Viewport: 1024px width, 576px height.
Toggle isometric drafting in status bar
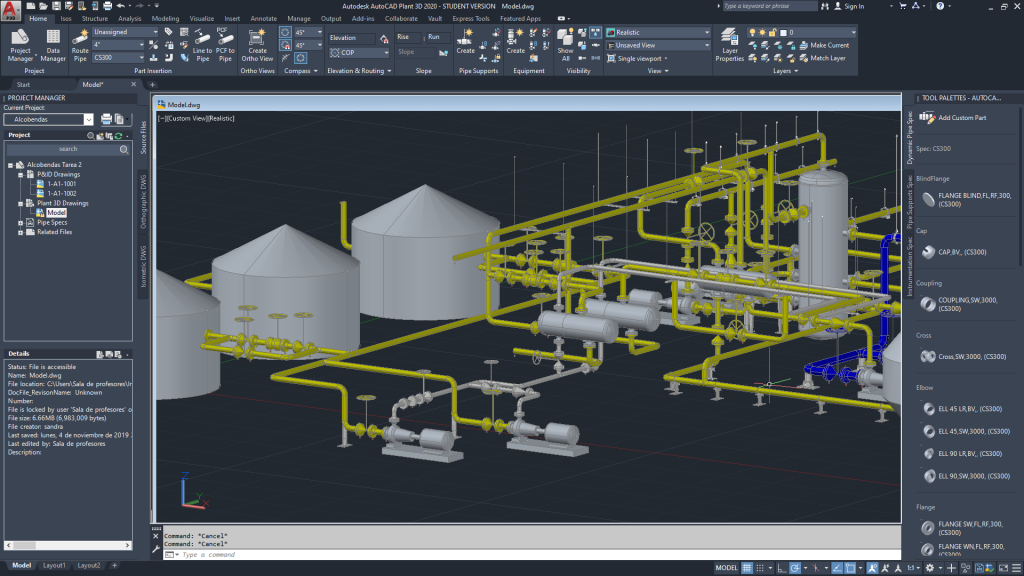(816, 568)
